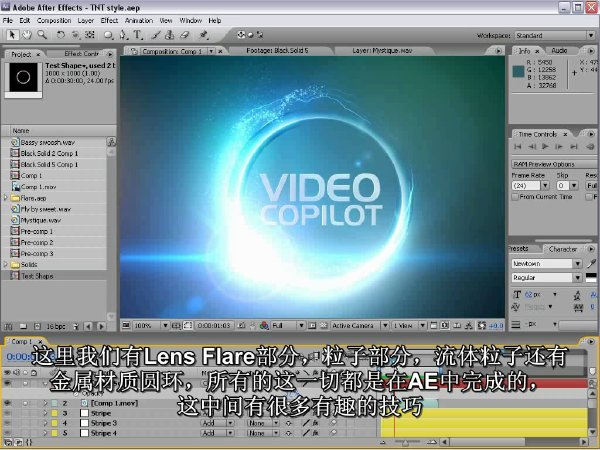Toggle visibility of Comp 1.mov layer
The image size is (600, 450).
pyautogui.click(x=7, y=403)
